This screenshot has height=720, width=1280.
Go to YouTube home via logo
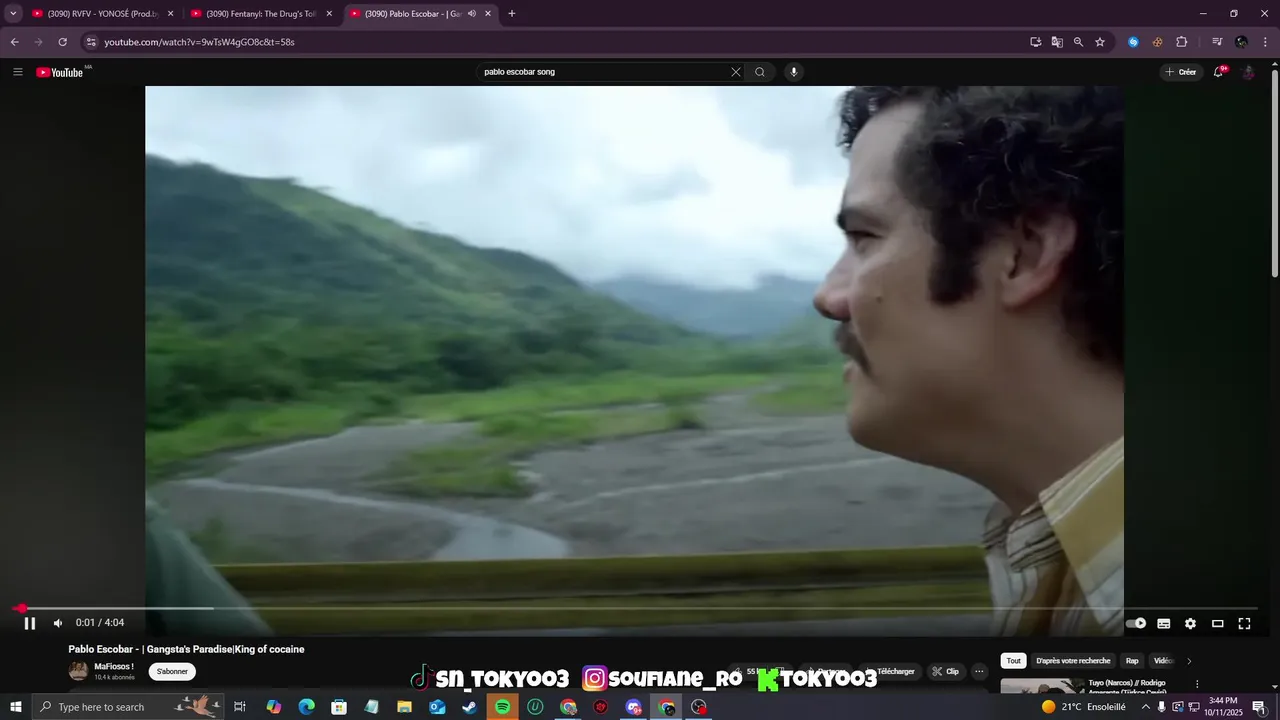(x=60, y=72)
